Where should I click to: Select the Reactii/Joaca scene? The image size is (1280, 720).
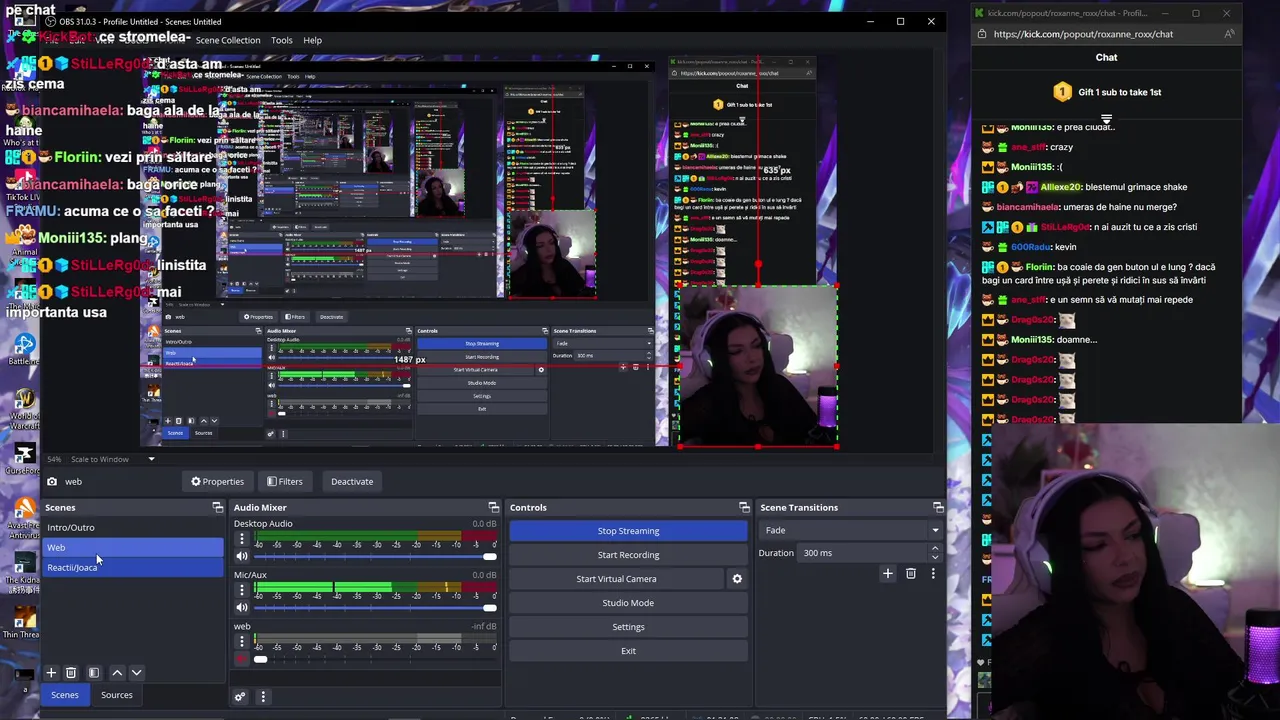pyautogui.click(x=134, y=568)
